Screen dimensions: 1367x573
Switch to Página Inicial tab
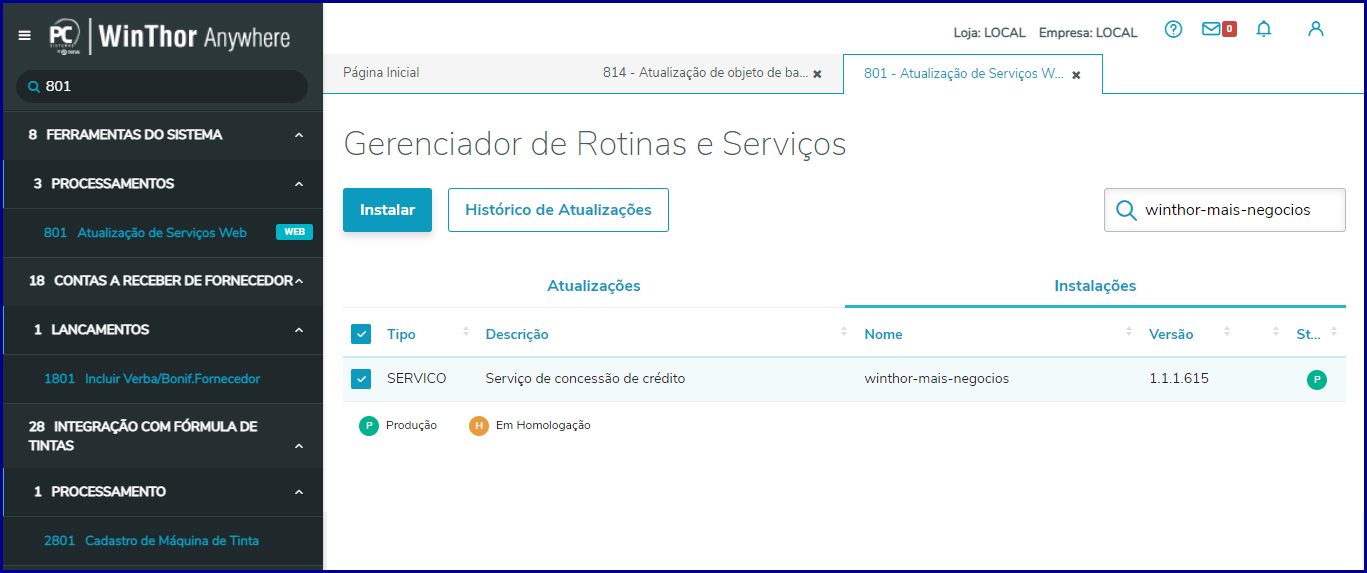coord(381,73)
